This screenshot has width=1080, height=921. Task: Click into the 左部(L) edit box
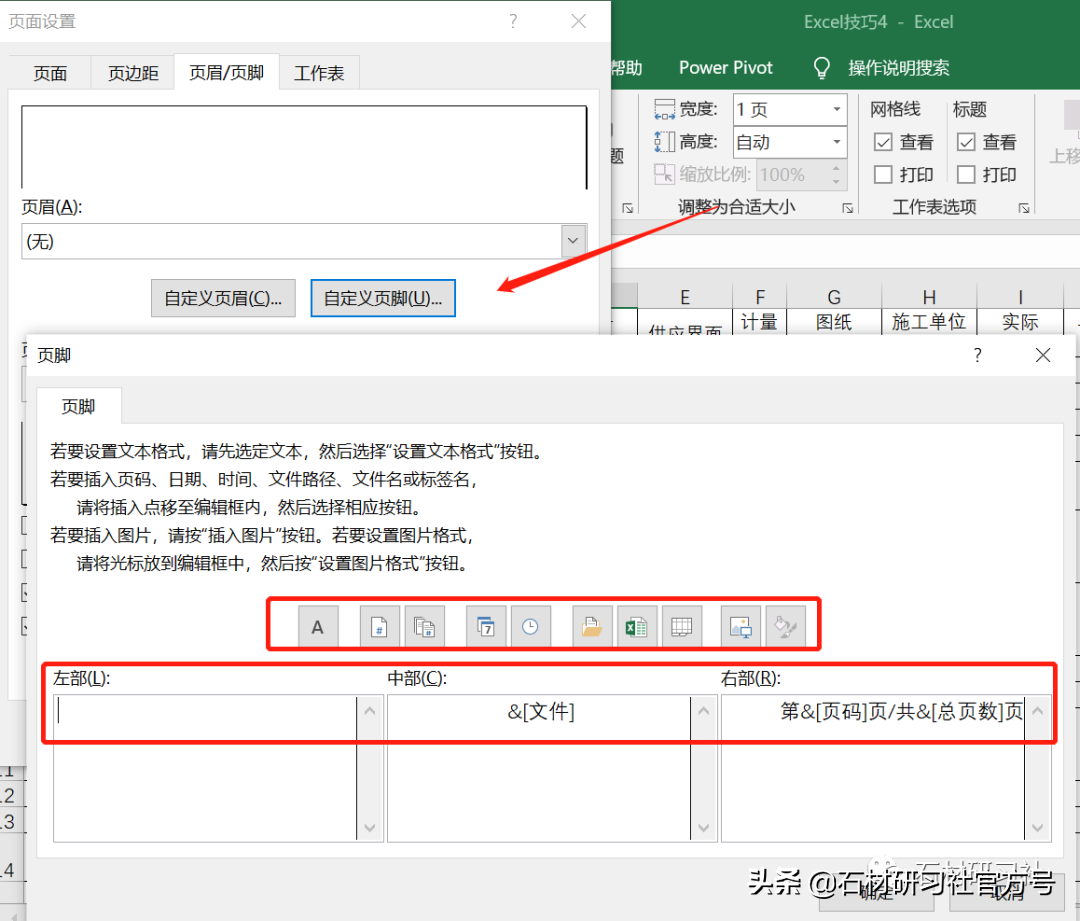click(x=205, y=768)
